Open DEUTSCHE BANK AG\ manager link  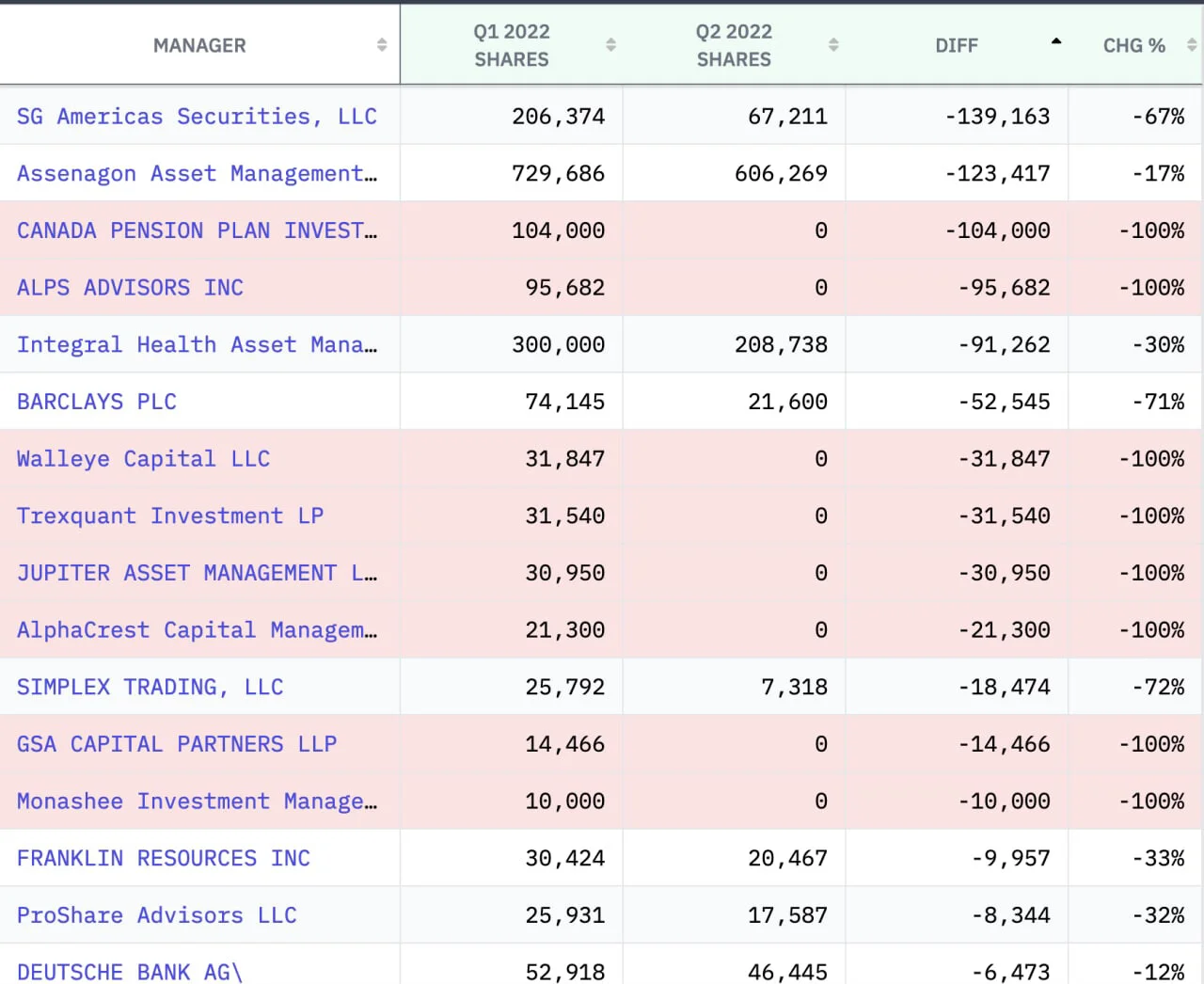coord(130,973)
